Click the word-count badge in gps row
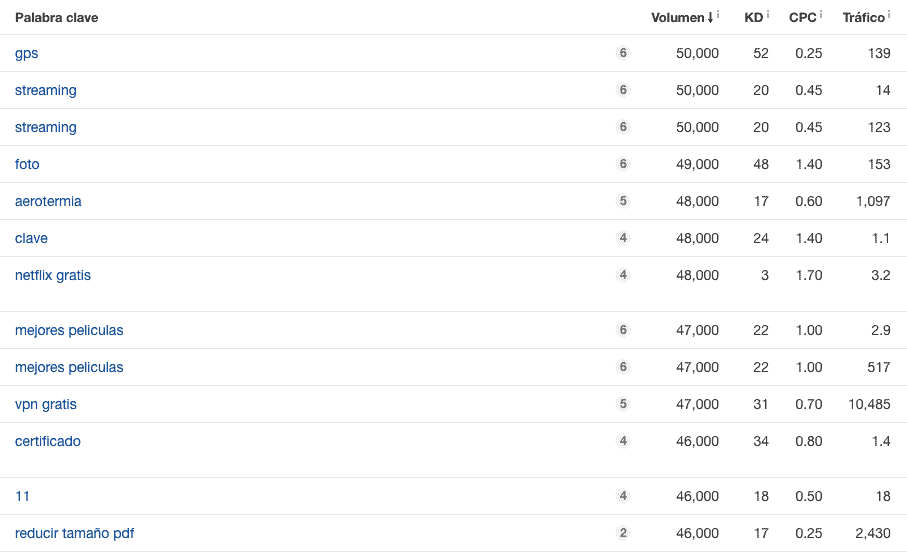 [x=623, y=53]
